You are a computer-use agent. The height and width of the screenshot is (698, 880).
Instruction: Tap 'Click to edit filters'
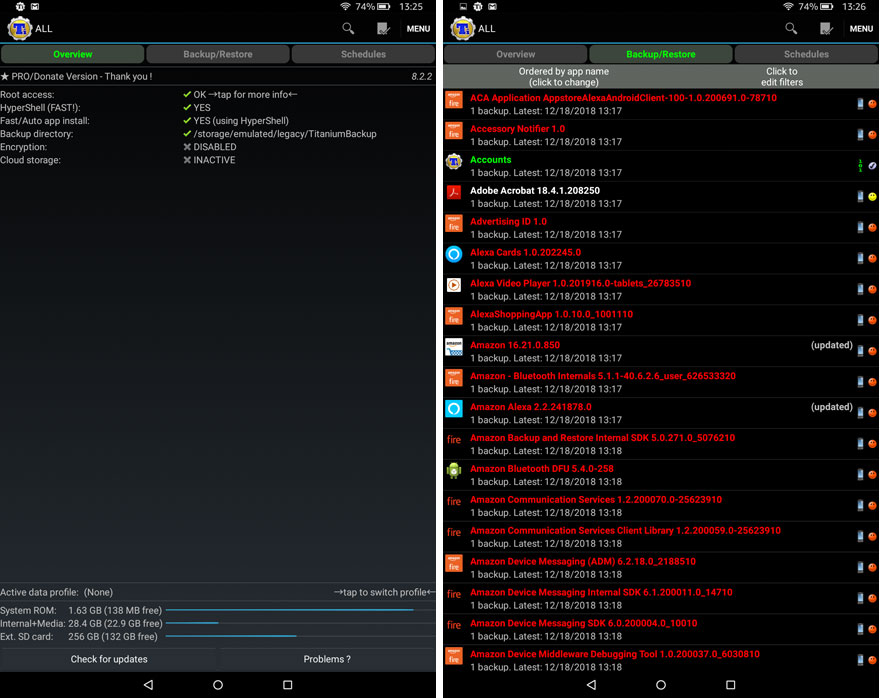point(782,77)
